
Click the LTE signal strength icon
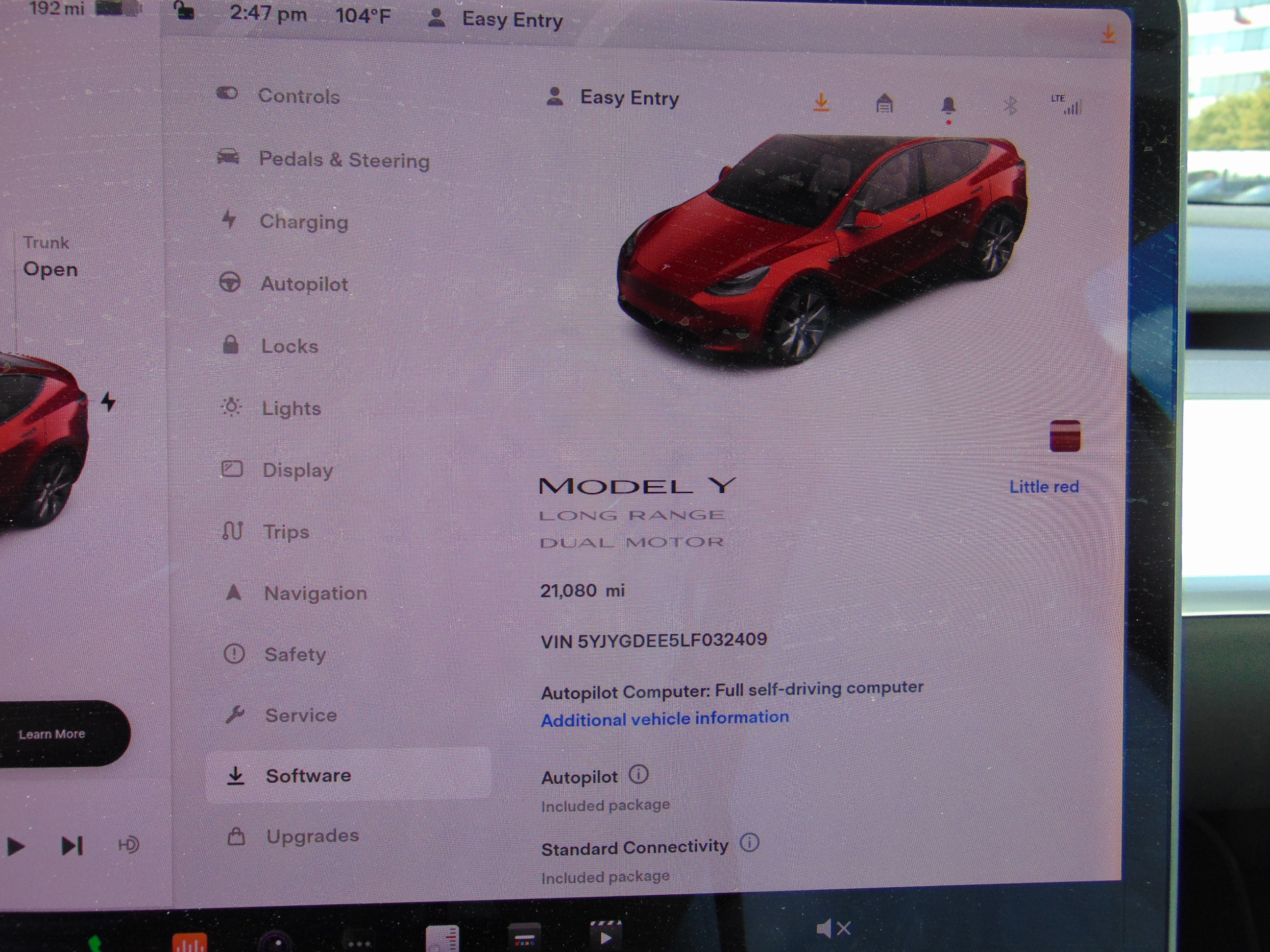point(1067,104)
